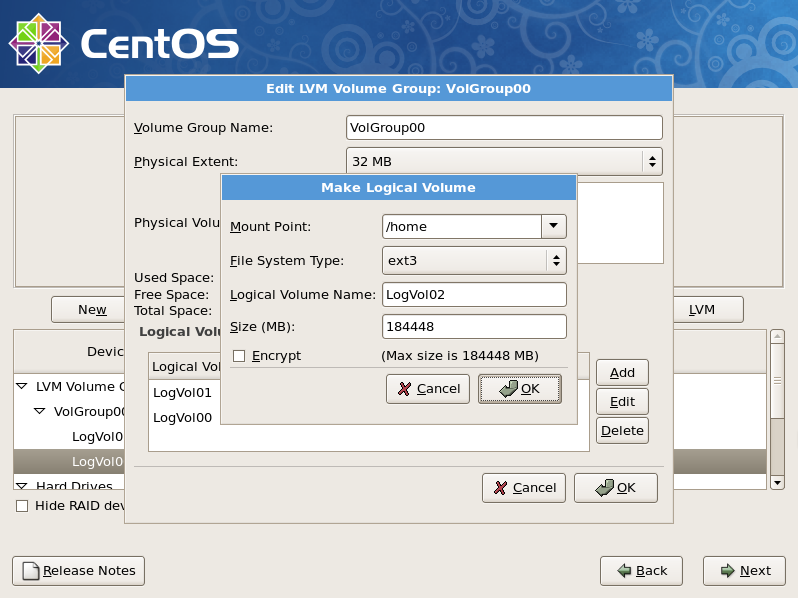Click the CentOS logo icon
This screenshot has width=798, height=598.
coord(39,43)
